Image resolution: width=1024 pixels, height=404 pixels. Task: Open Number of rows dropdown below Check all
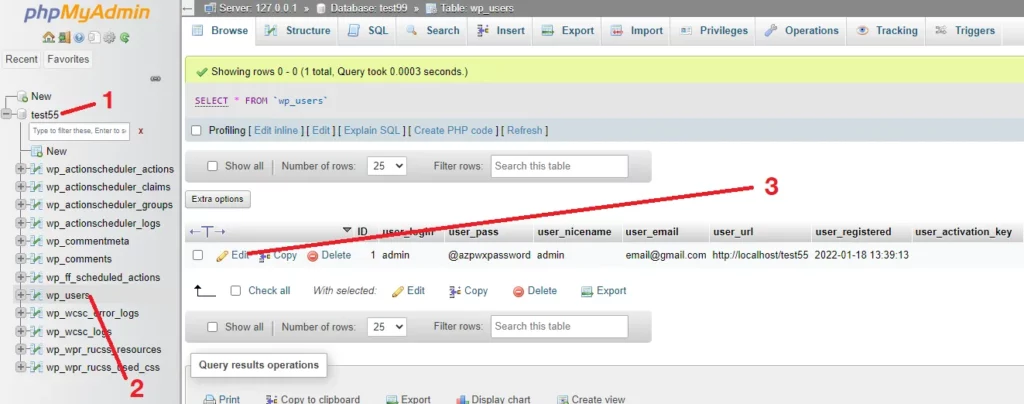[387, 326]
